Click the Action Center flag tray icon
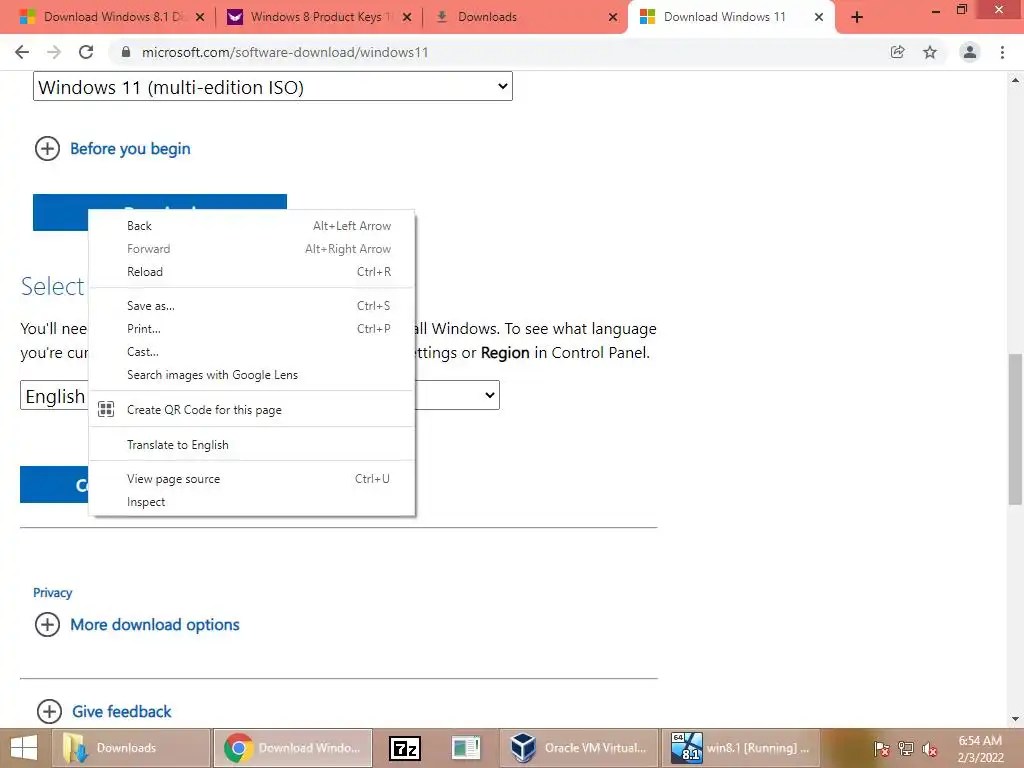This screenshot has width=1024, height=768. tap(881, 748)
